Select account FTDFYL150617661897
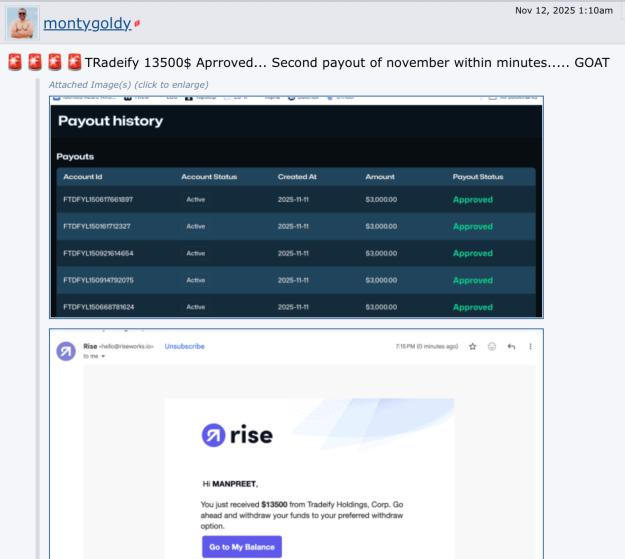Screen dimensions: 625x559 (98, 199)
